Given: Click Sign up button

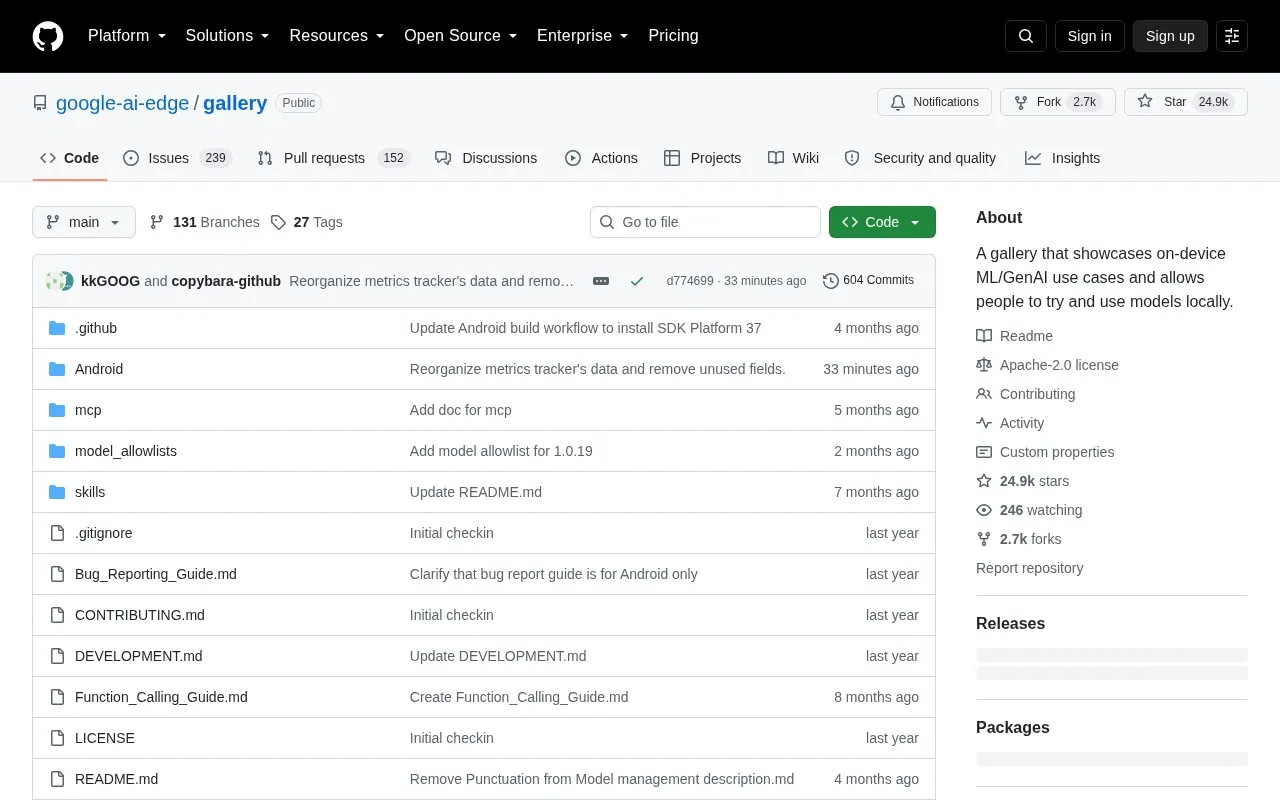Looking at the screenshot, I should (1170, 36).
